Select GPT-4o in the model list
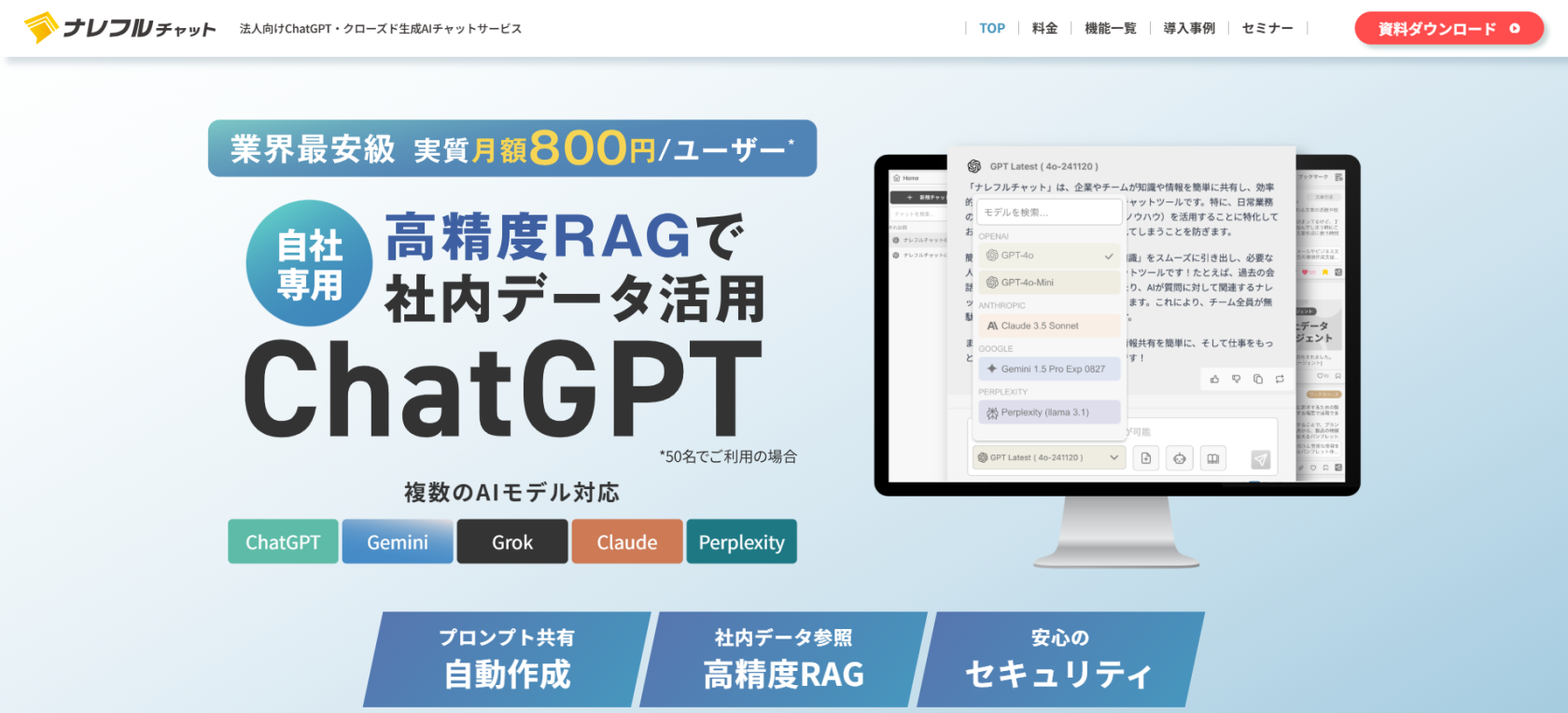 [x=1049, y=256]
